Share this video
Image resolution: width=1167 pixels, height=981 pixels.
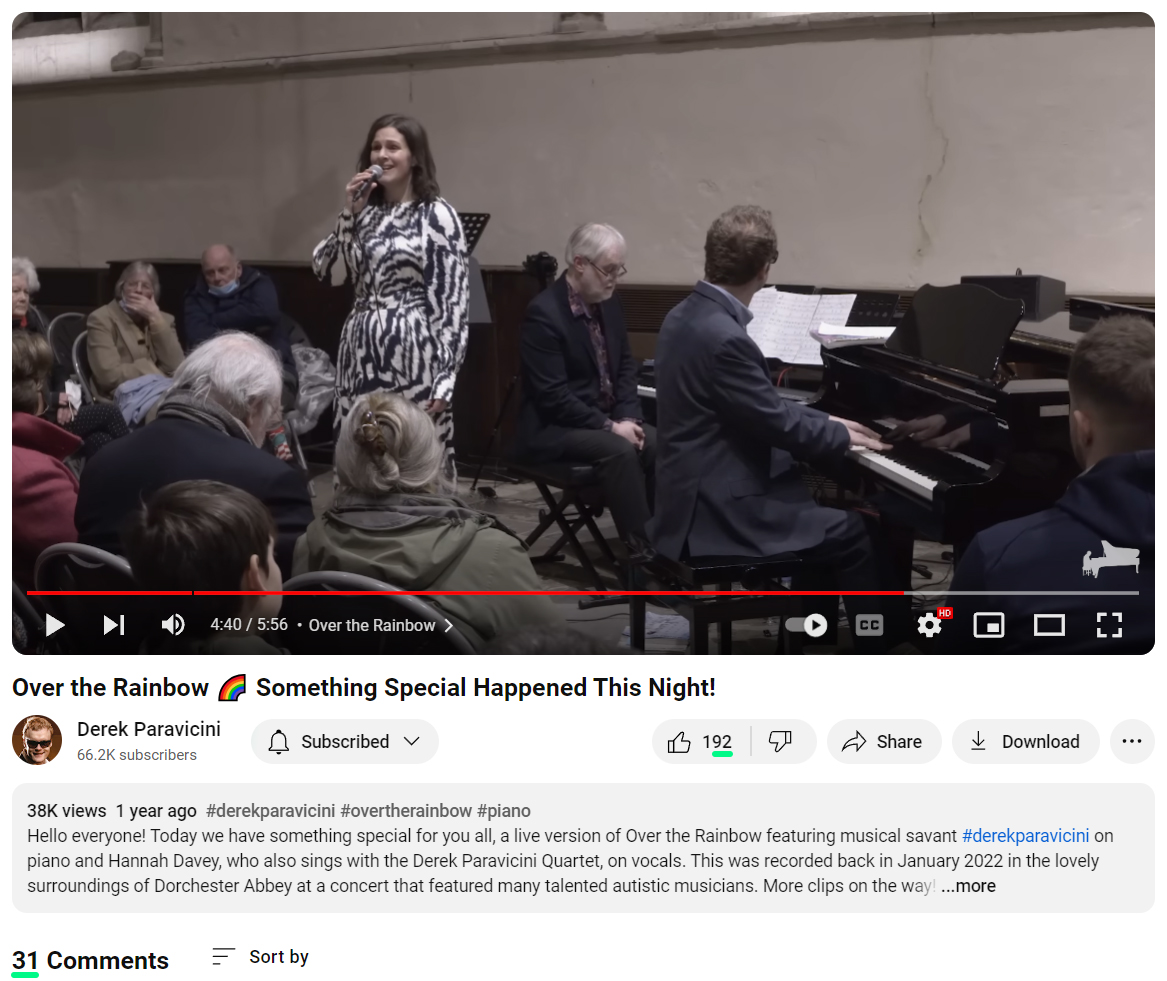883,741
